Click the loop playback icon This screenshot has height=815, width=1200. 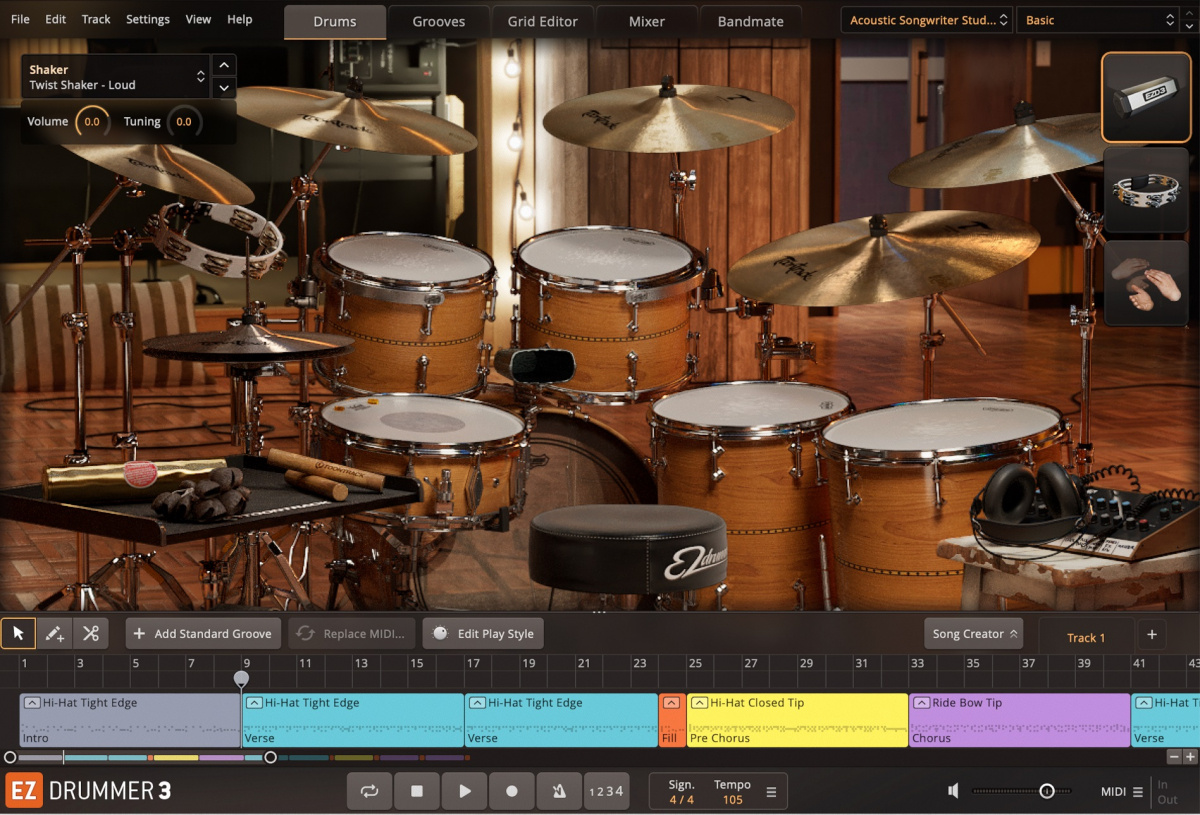(x=369, y=790)
